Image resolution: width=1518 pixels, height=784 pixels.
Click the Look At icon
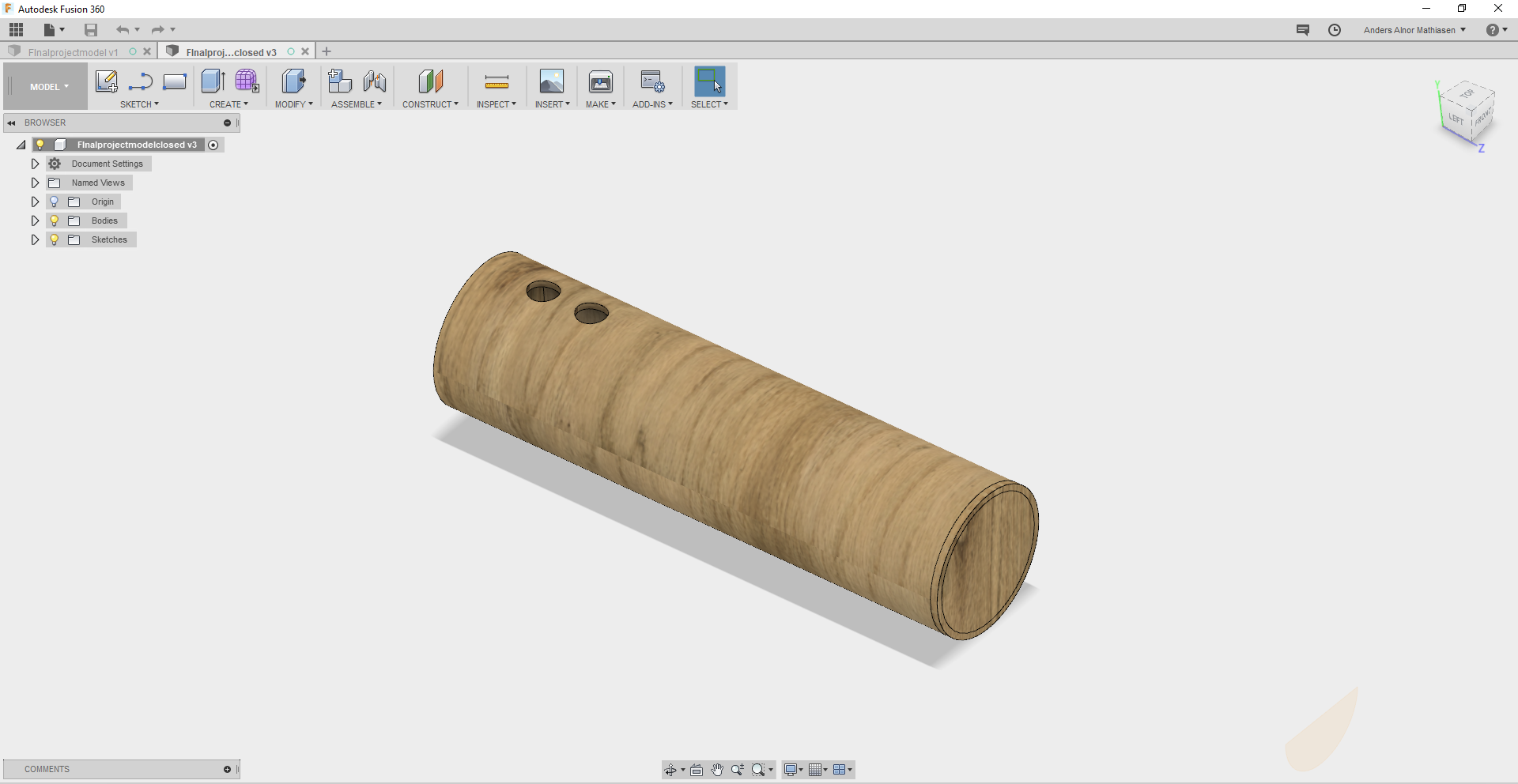point(697,770)
